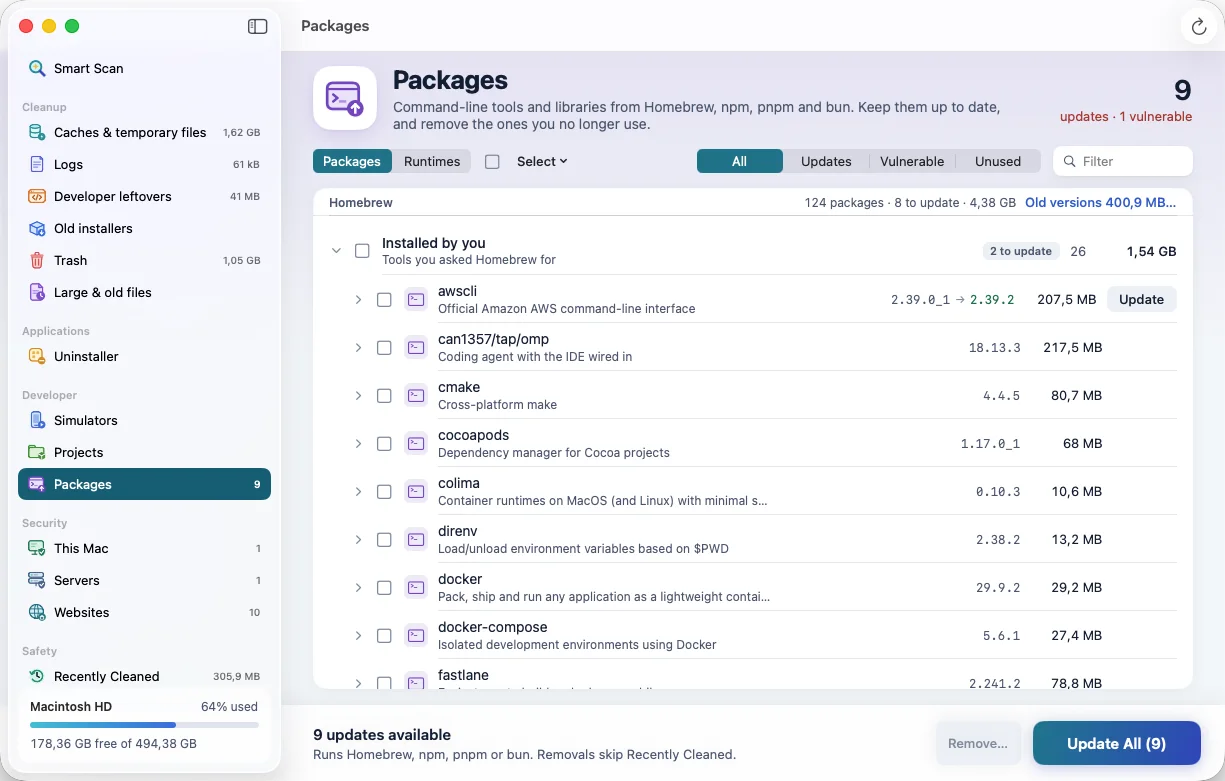Click the 2 to update badge
Screen dimensions: 1225x781
pos(1020,251)
